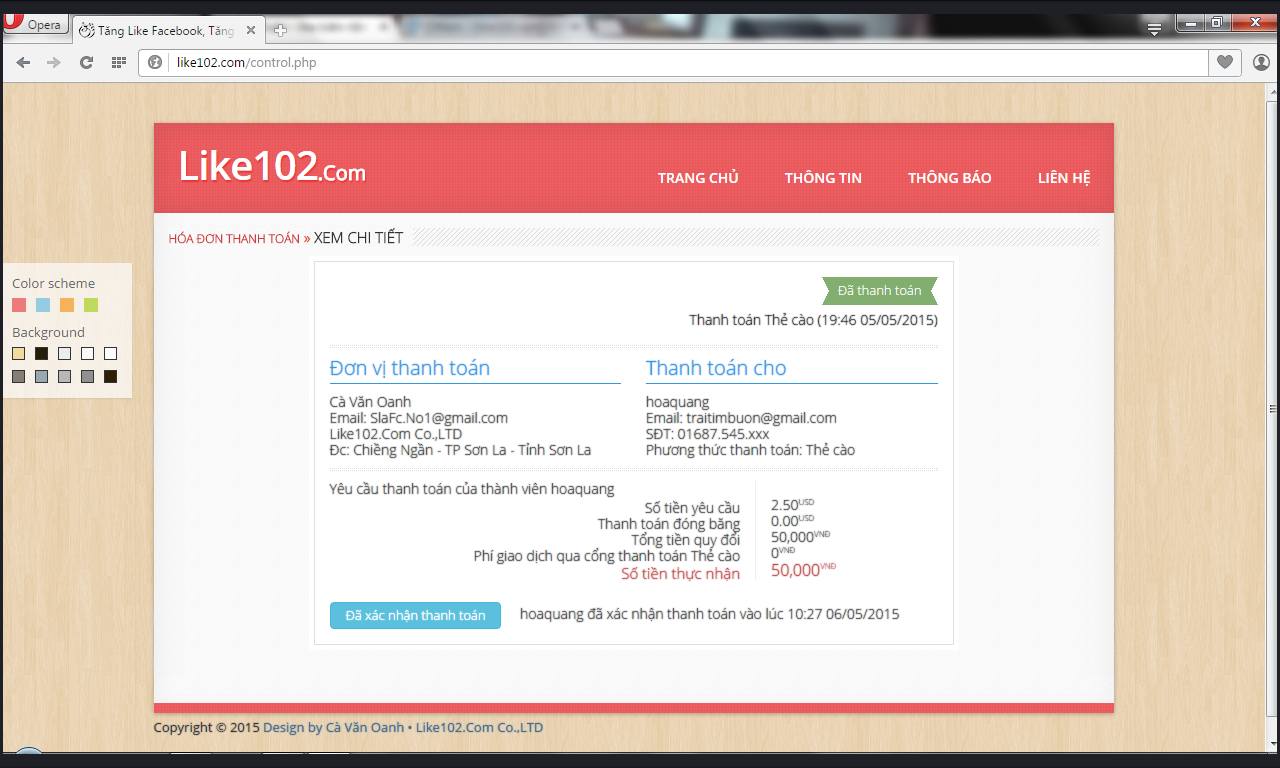Click the red Số tiền thực nhận label
Screen dimensions: 1280x768
(x=680, y=573)
